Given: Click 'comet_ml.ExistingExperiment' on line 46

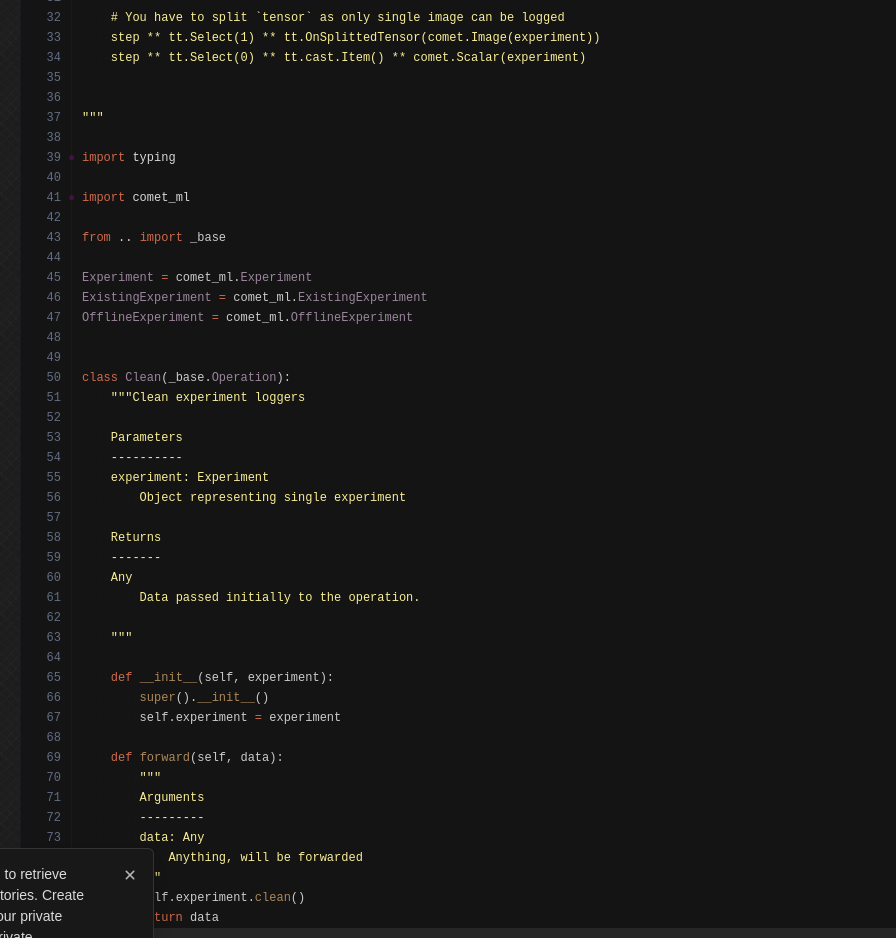Looking at the screenshot, I should tap(330, 297).
